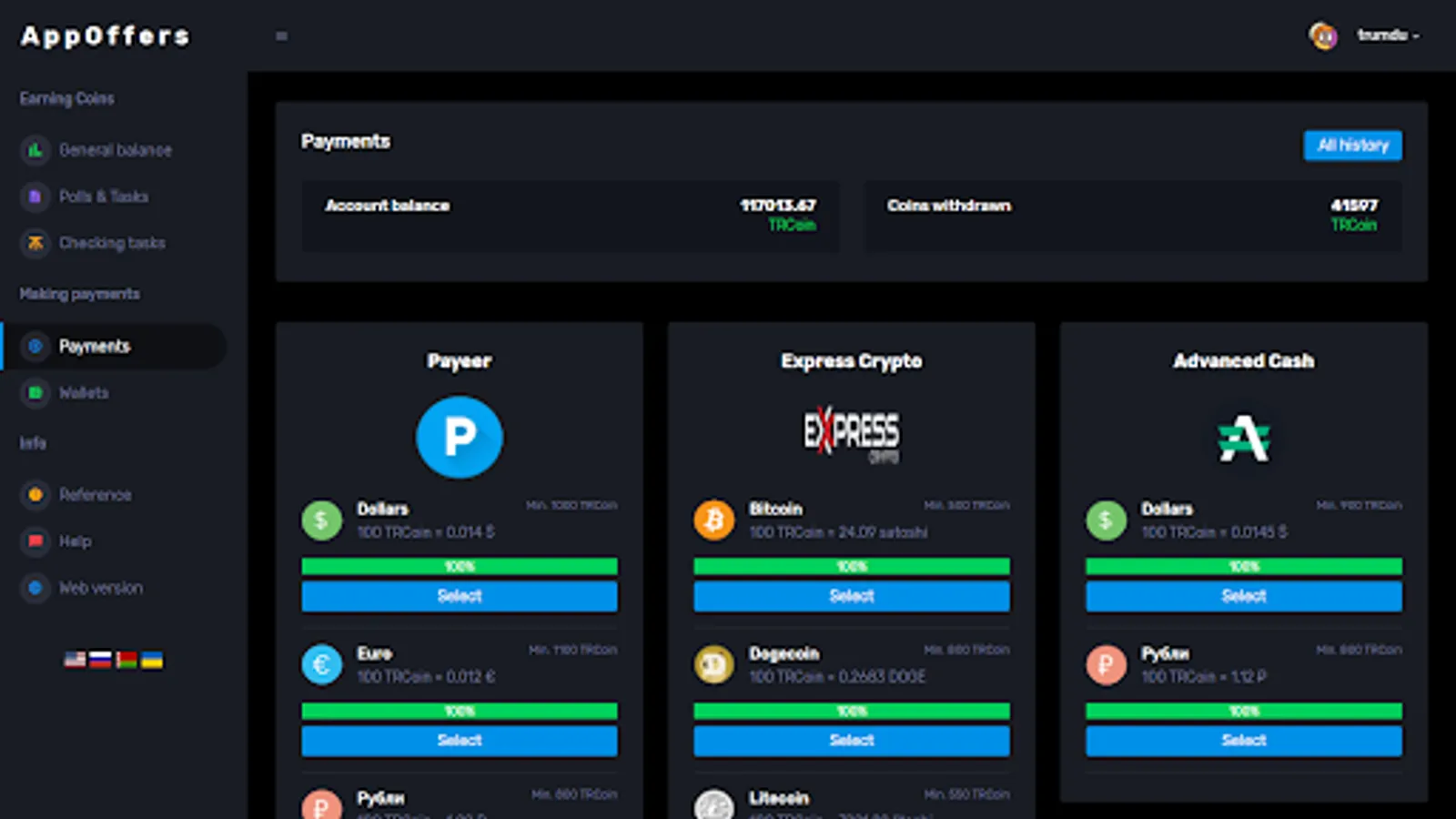The height and width of the screenshot is (819, 1456).
Task: Click the Account balance value 117013.67
Action: coord(778,206)
